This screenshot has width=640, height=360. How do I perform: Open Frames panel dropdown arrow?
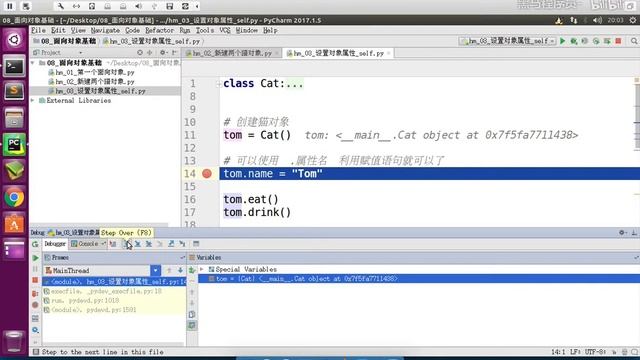[x=182, y=258]
